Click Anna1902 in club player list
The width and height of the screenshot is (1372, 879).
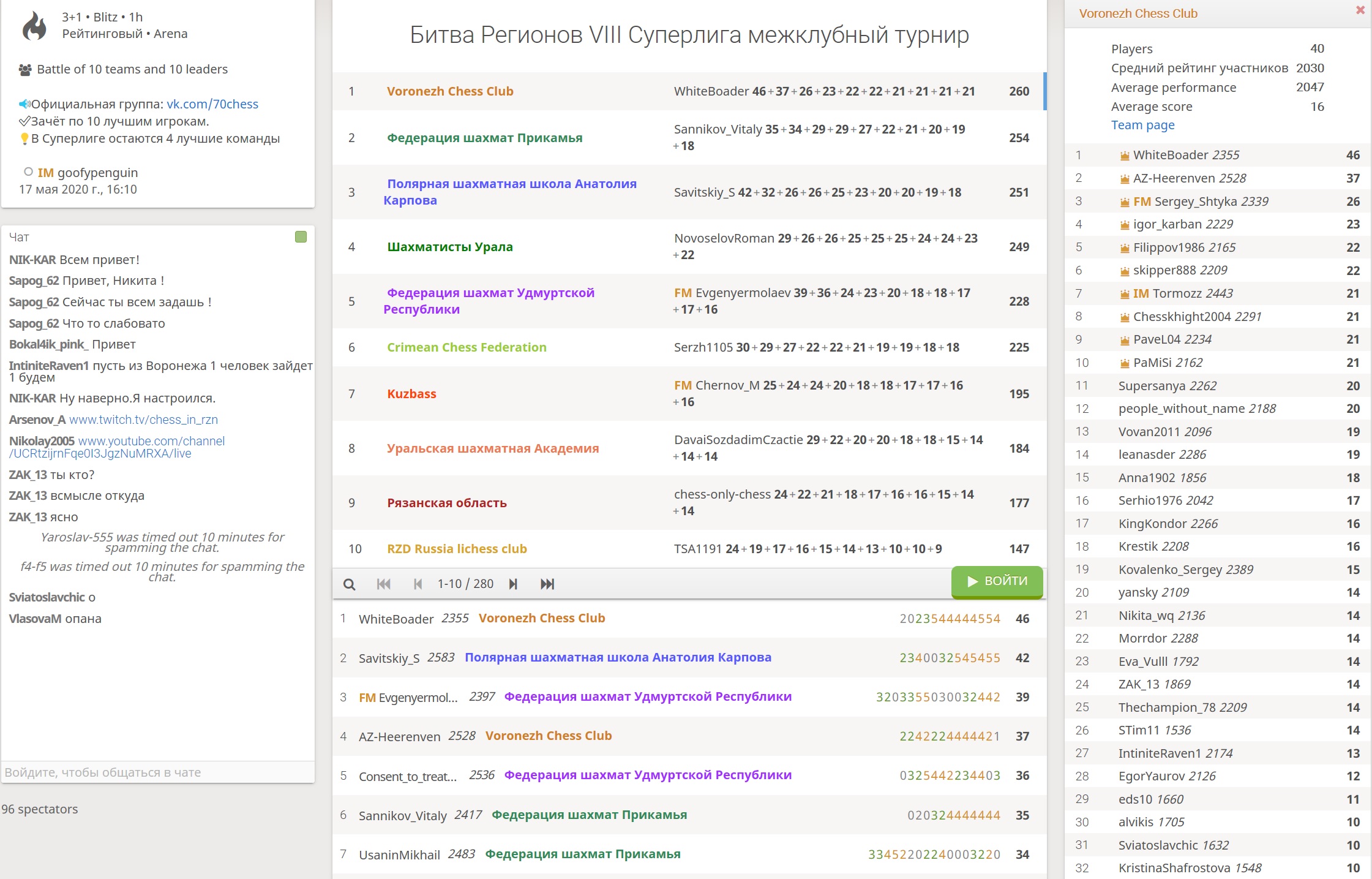pos(1218,478)
